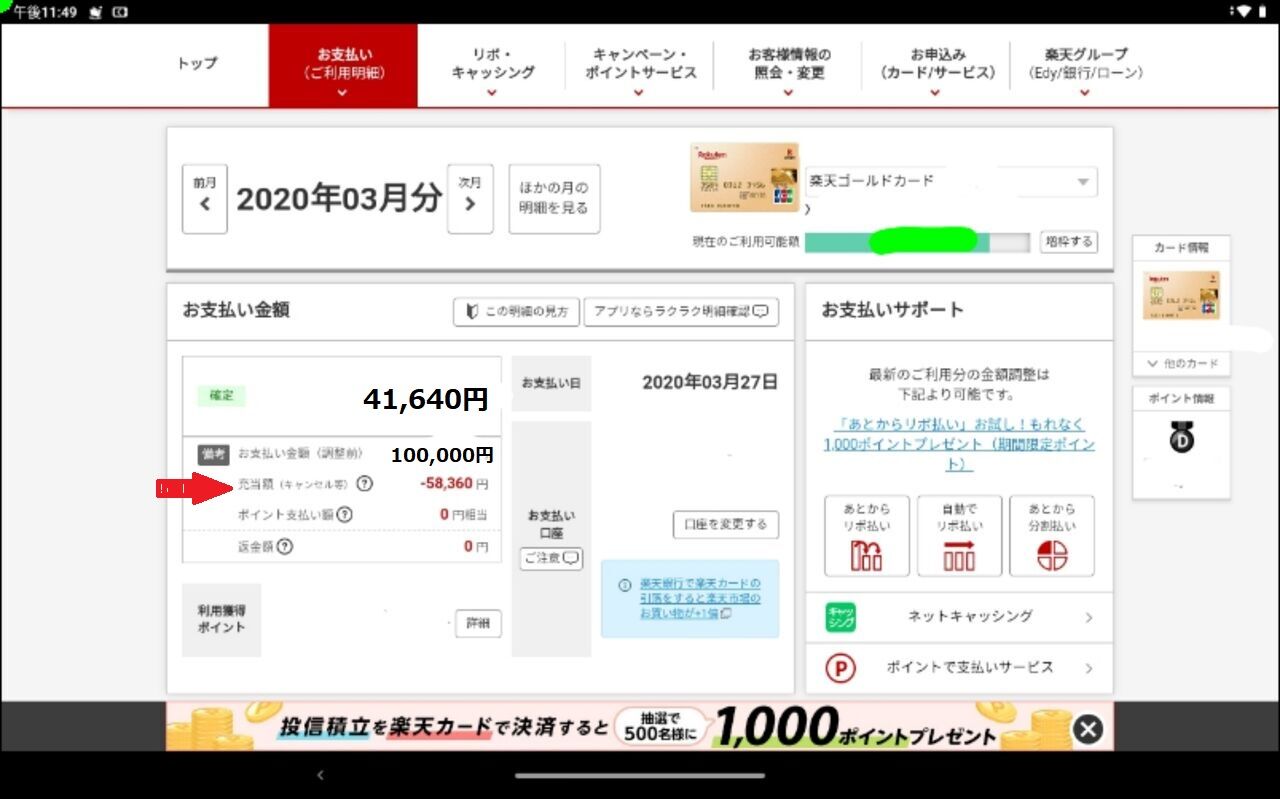Viewport: 1280px width, 799px height.
Task: Open the 楽天ゴールドカード card selector dropdown
Action: pyautogui.click(x=951, y=182)
